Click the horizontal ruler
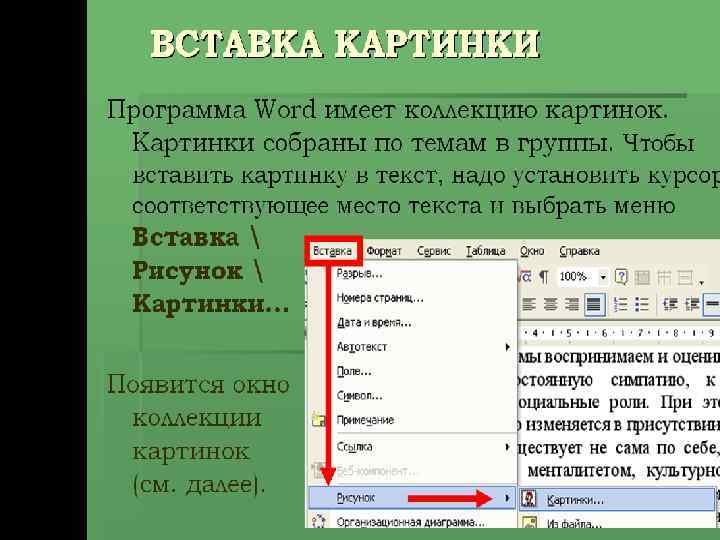Viewport: 720px width, 540px height. pyautogui.click(x=619, y=333)
